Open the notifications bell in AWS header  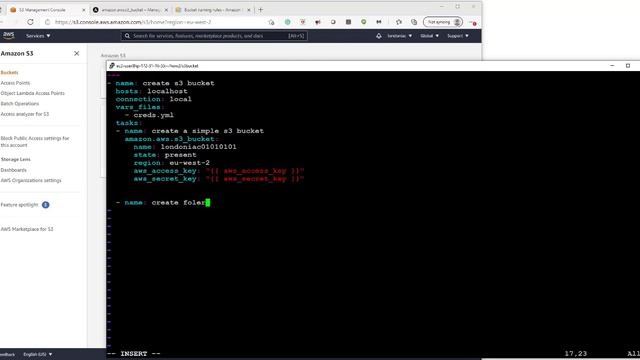[379, 36]
